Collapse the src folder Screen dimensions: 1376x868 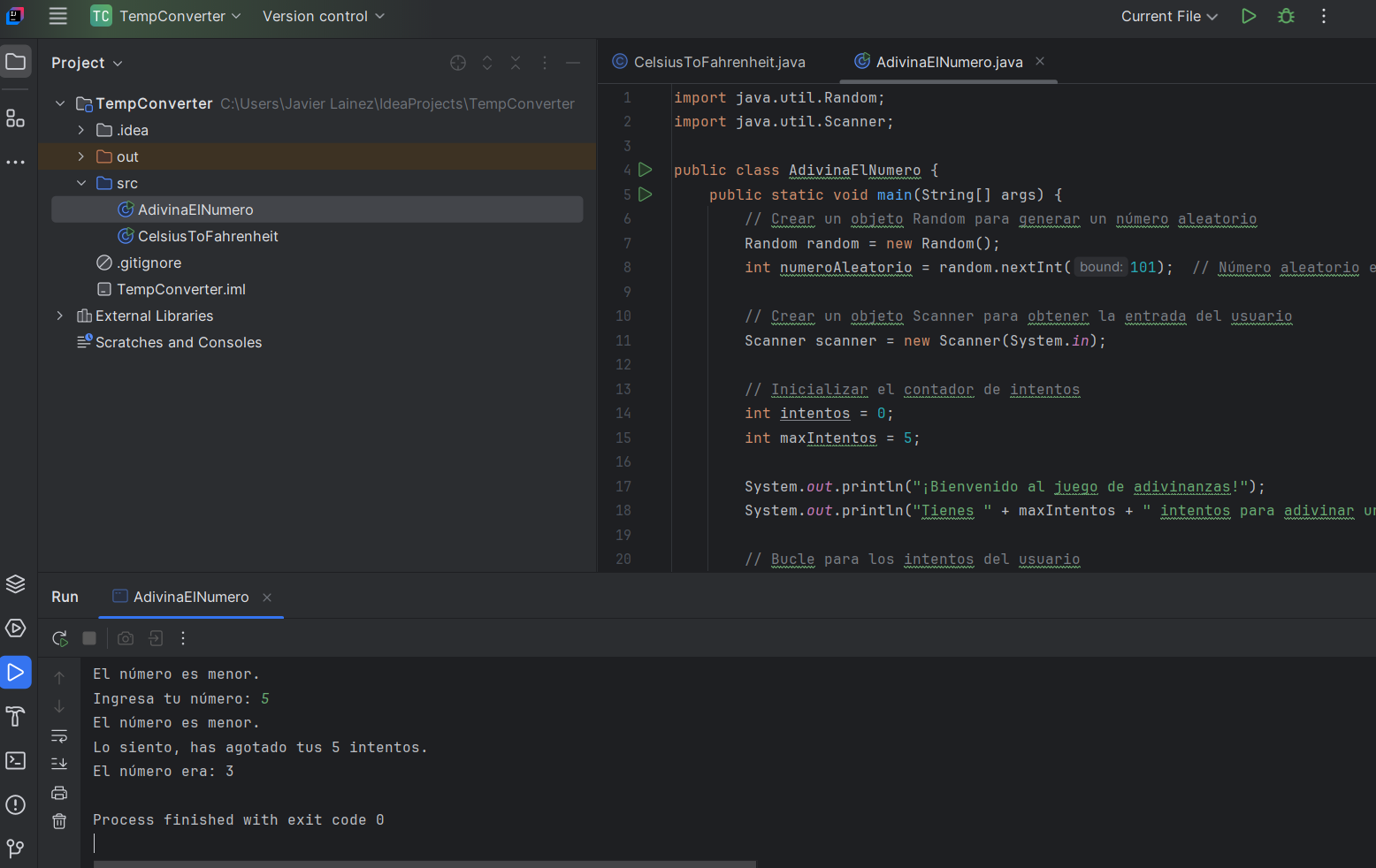(x=81, y=183)
